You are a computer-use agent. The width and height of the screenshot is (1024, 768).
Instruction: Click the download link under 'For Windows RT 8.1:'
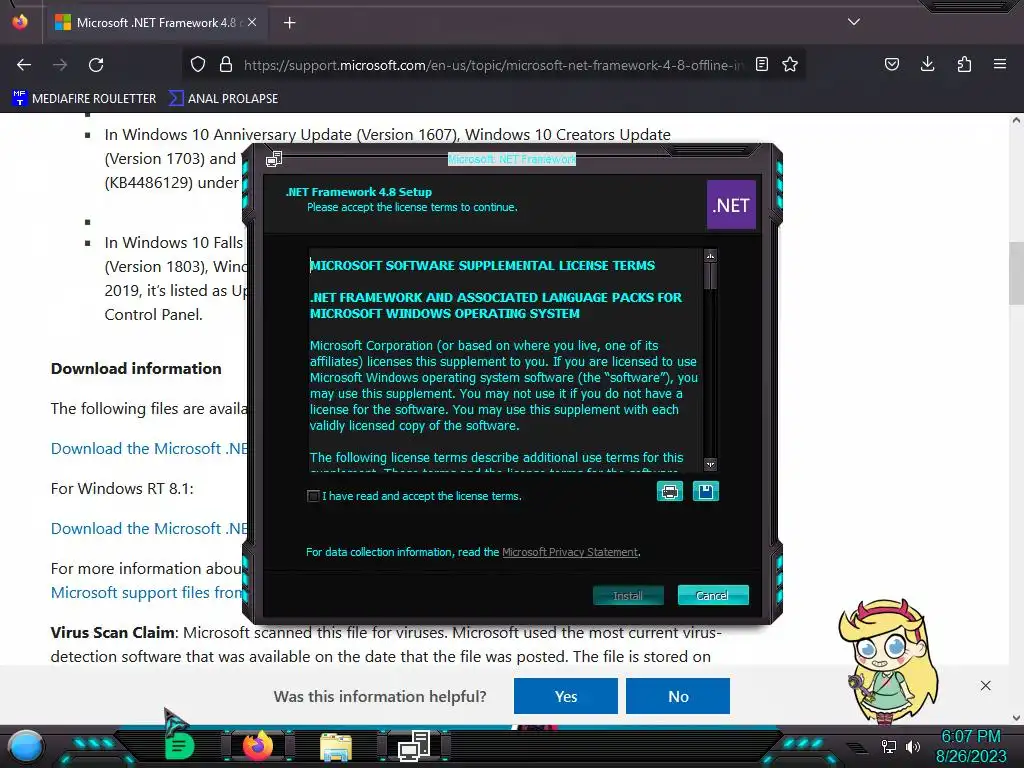(x=149, y=528)
